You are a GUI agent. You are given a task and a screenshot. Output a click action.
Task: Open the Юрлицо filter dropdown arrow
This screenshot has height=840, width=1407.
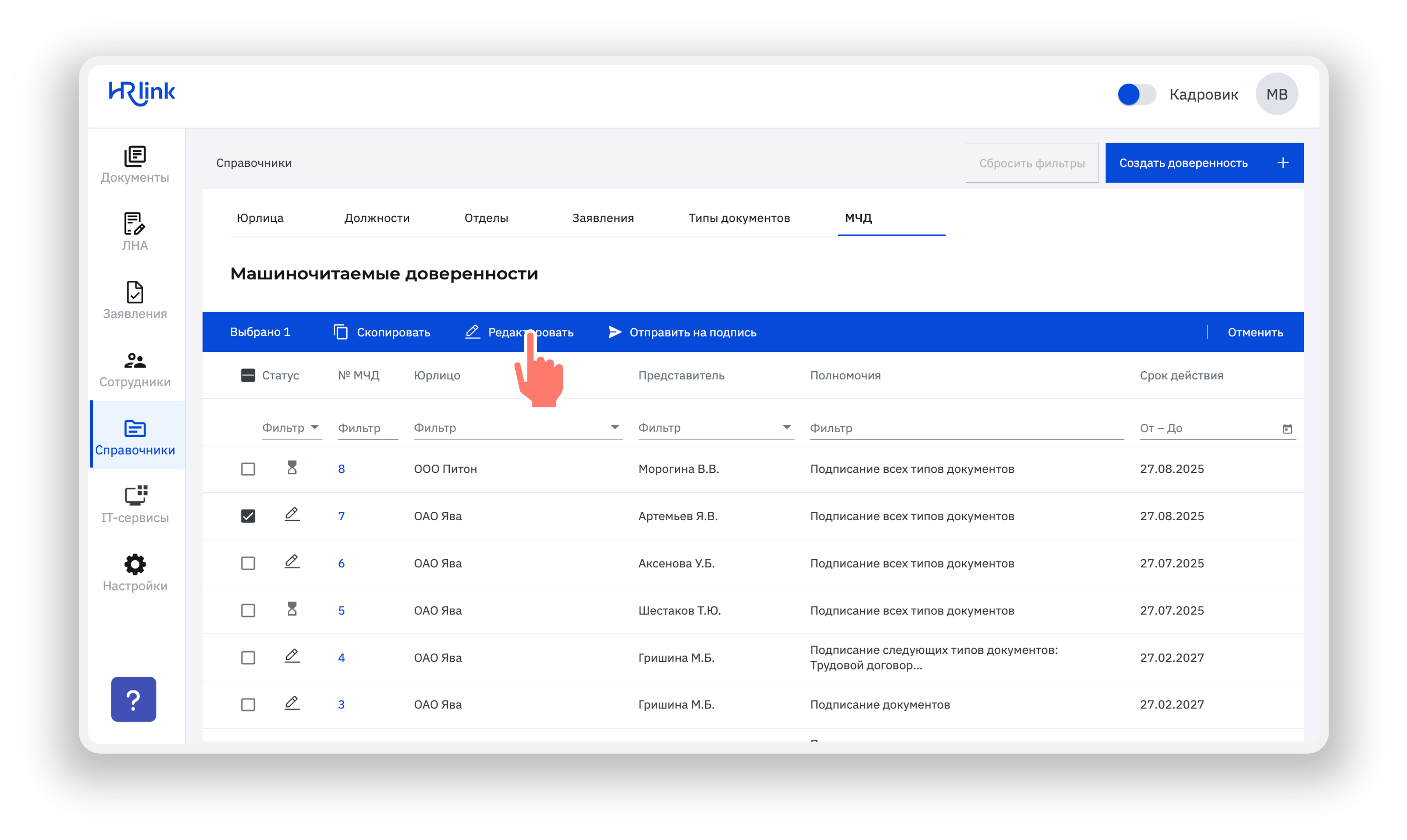tap(614, 427)
